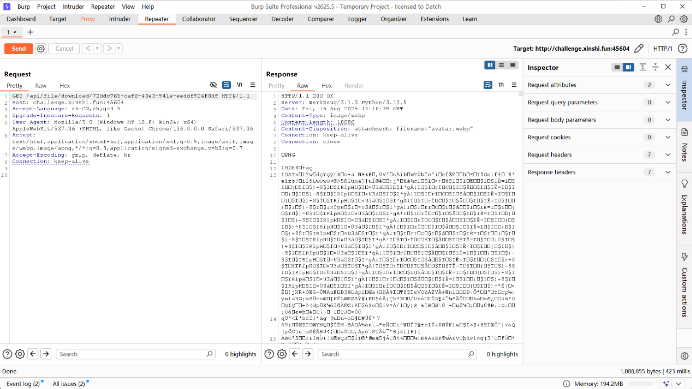
Task: Open the Collaborator tab
Action: click(x=199, y=19)
